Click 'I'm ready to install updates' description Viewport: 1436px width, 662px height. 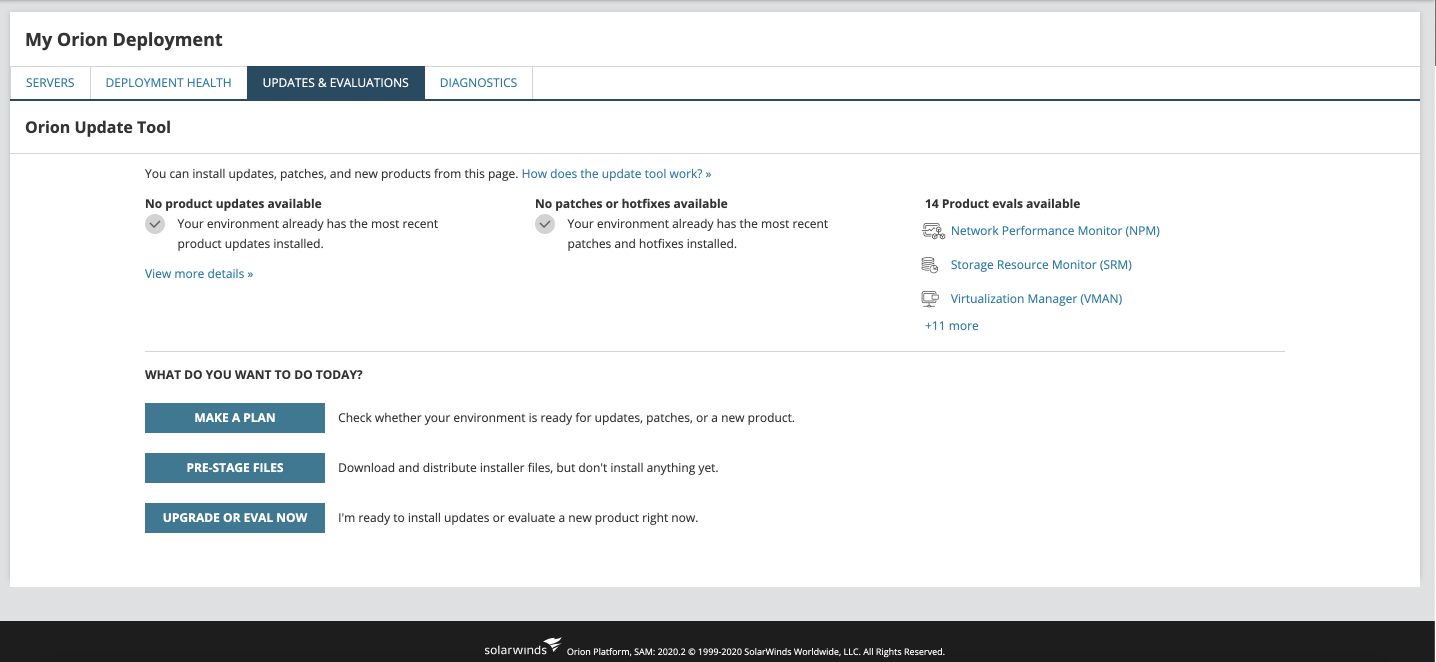tap(518, 518)
